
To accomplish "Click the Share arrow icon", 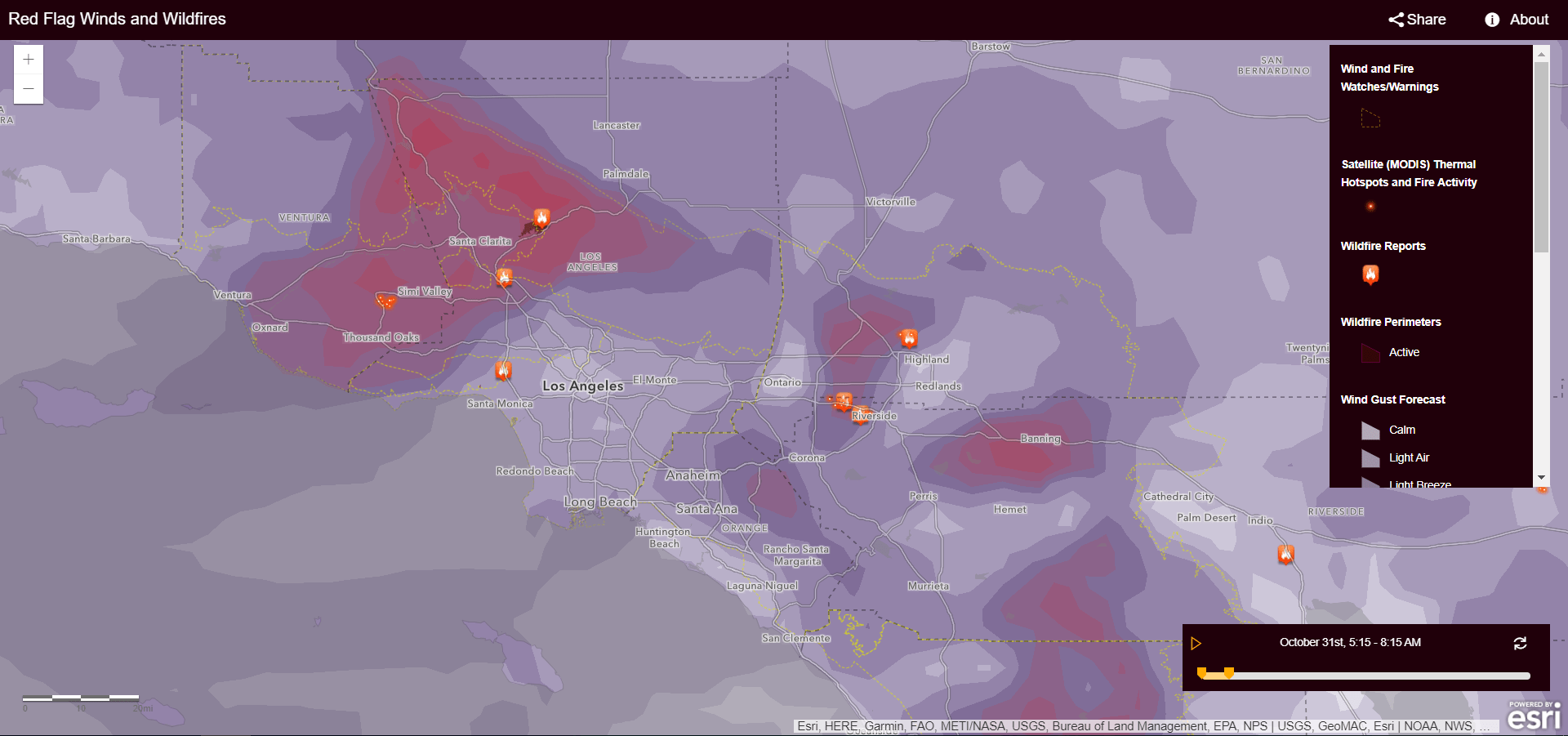I will 1396,20.
